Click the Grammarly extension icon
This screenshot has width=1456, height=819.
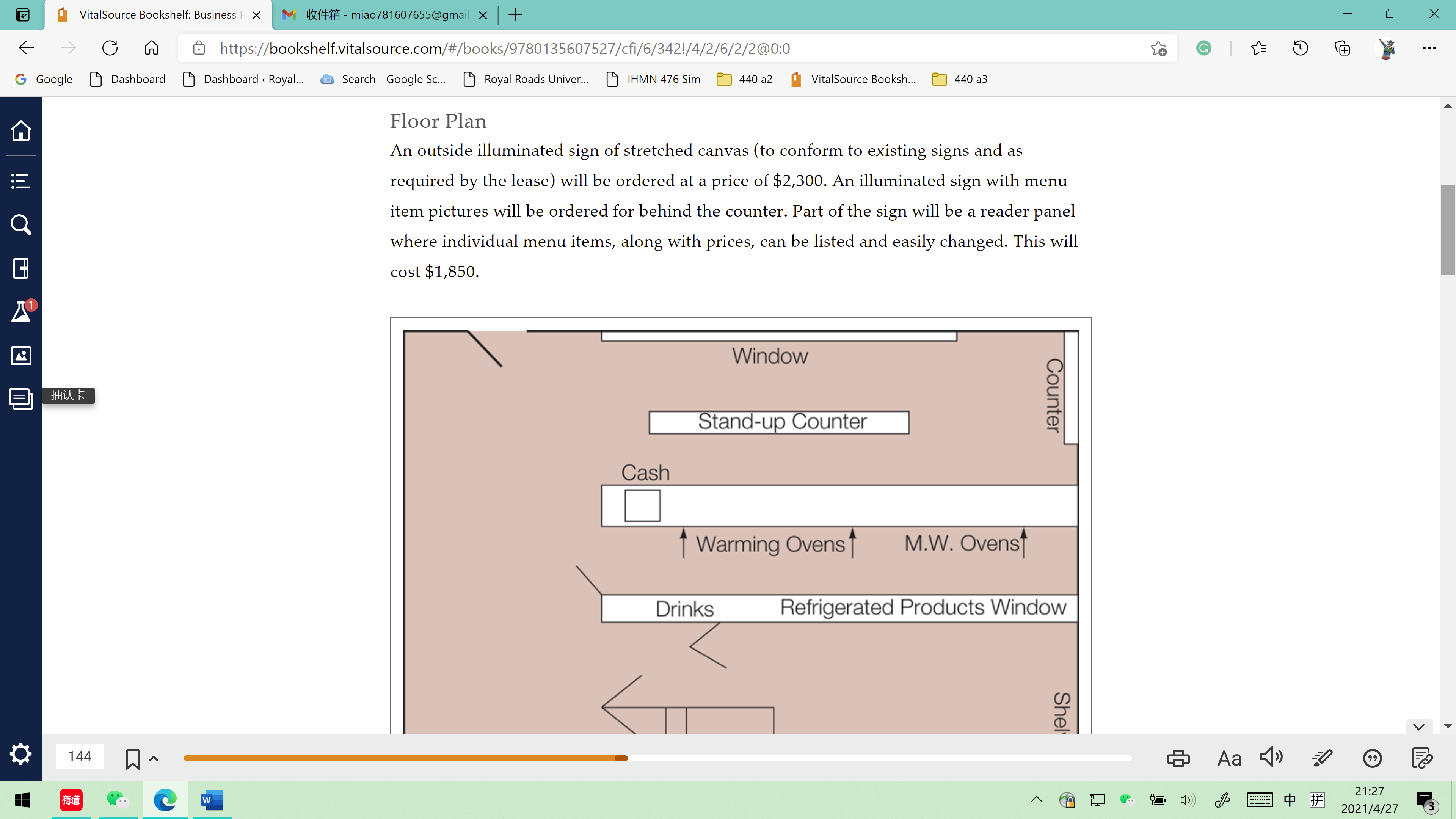(x=1203, y=49)
